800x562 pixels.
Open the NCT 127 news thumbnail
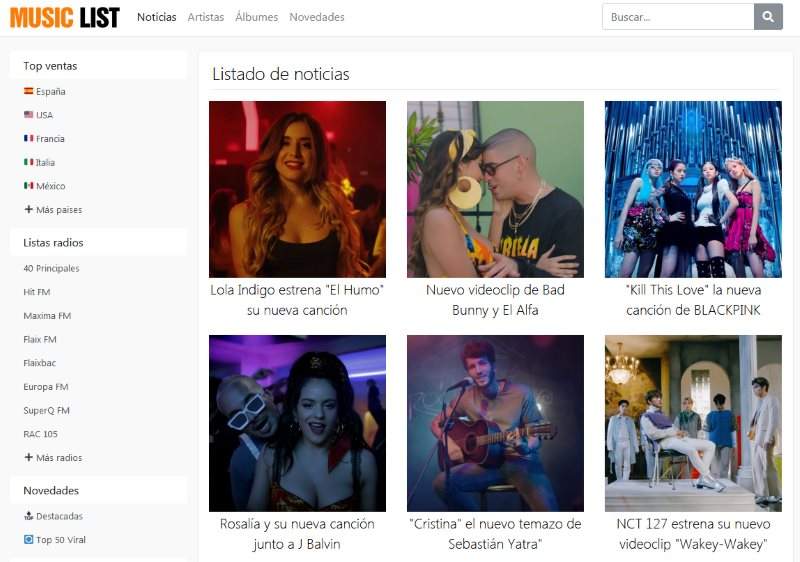pyautogui.click(x=693, y=423)
